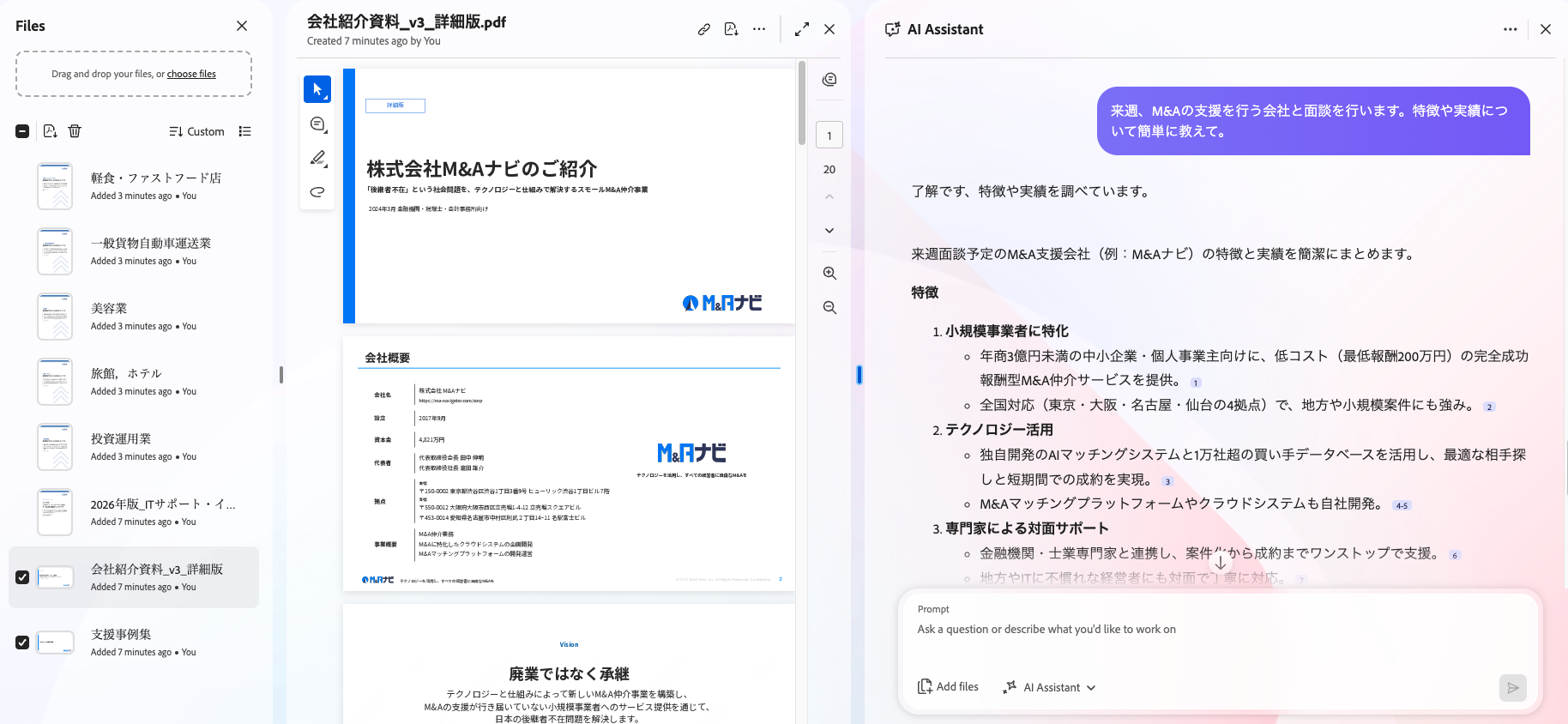
Task: Close the Files panel
Action: 242,26
